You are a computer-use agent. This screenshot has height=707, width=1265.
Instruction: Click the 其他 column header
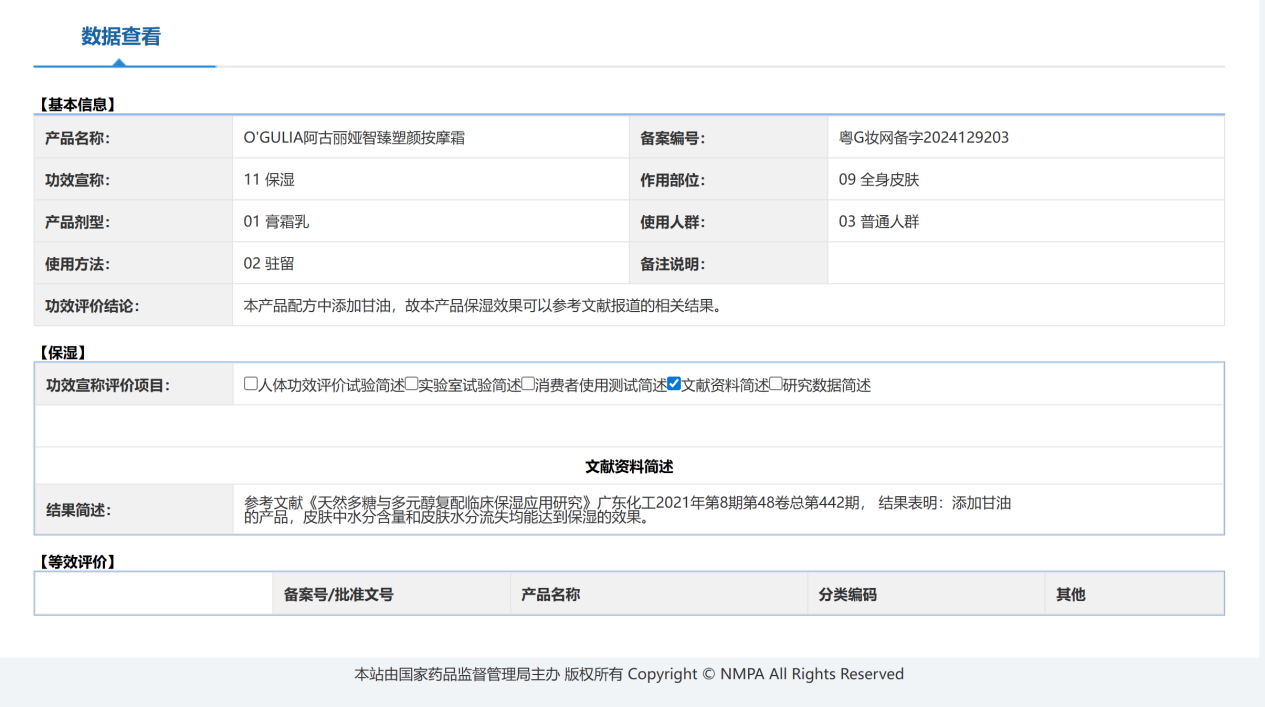click(x=1070, y=594)
